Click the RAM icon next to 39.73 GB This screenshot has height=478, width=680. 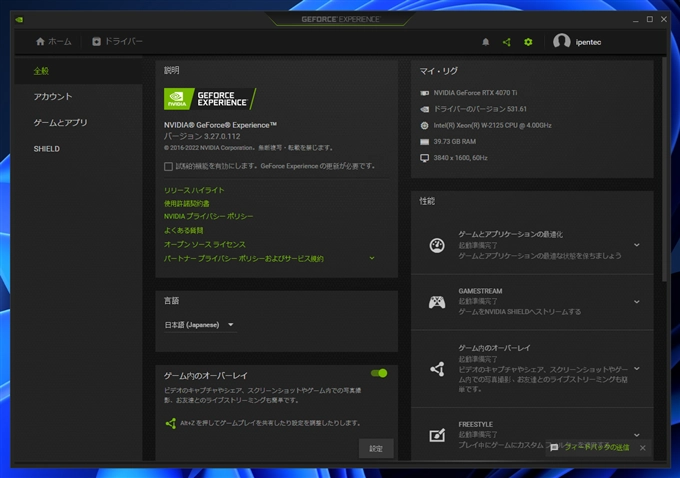pyautogui.click(x=425, y=142)
